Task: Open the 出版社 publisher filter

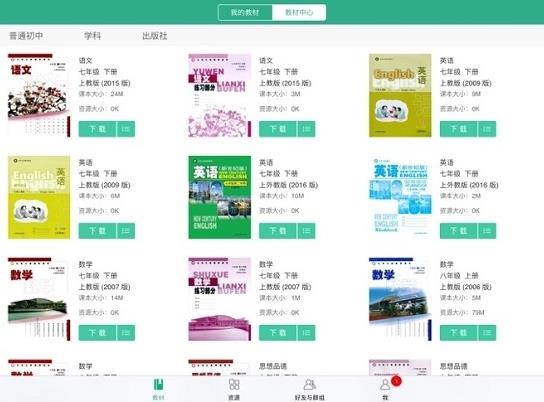Action: click(155, 36)
